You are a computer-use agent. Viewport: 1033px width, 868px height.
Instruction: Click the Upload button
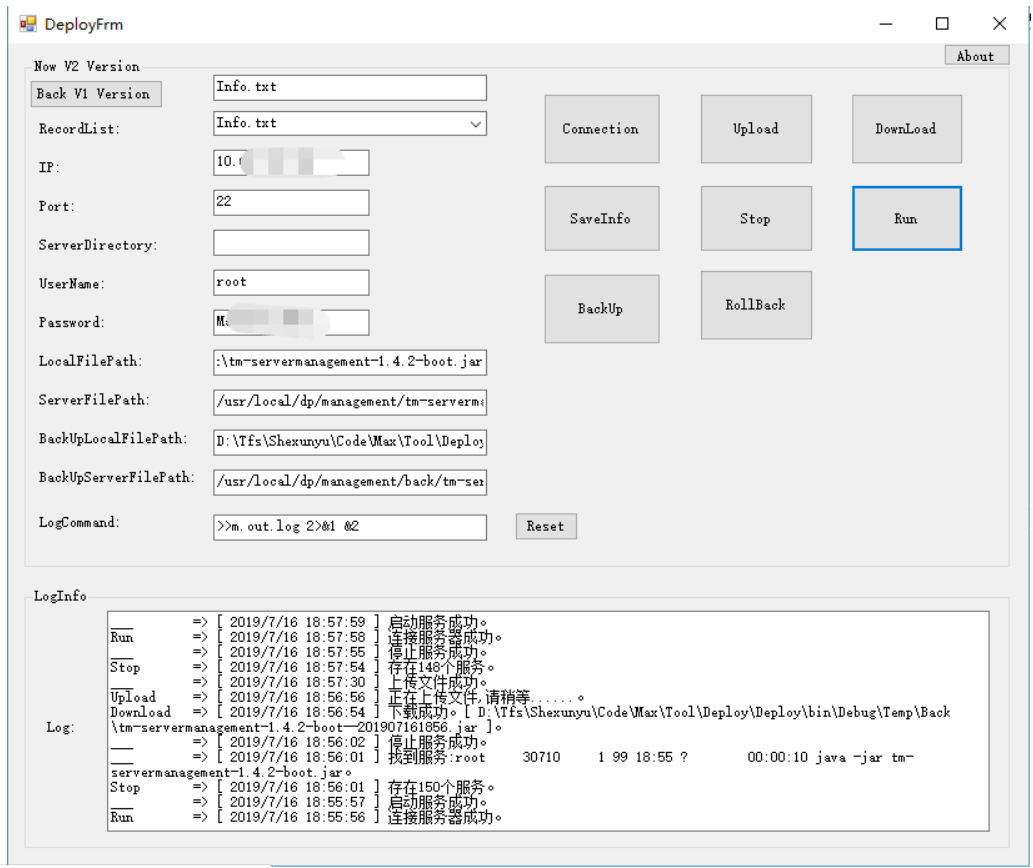click(x=756, y=129)
